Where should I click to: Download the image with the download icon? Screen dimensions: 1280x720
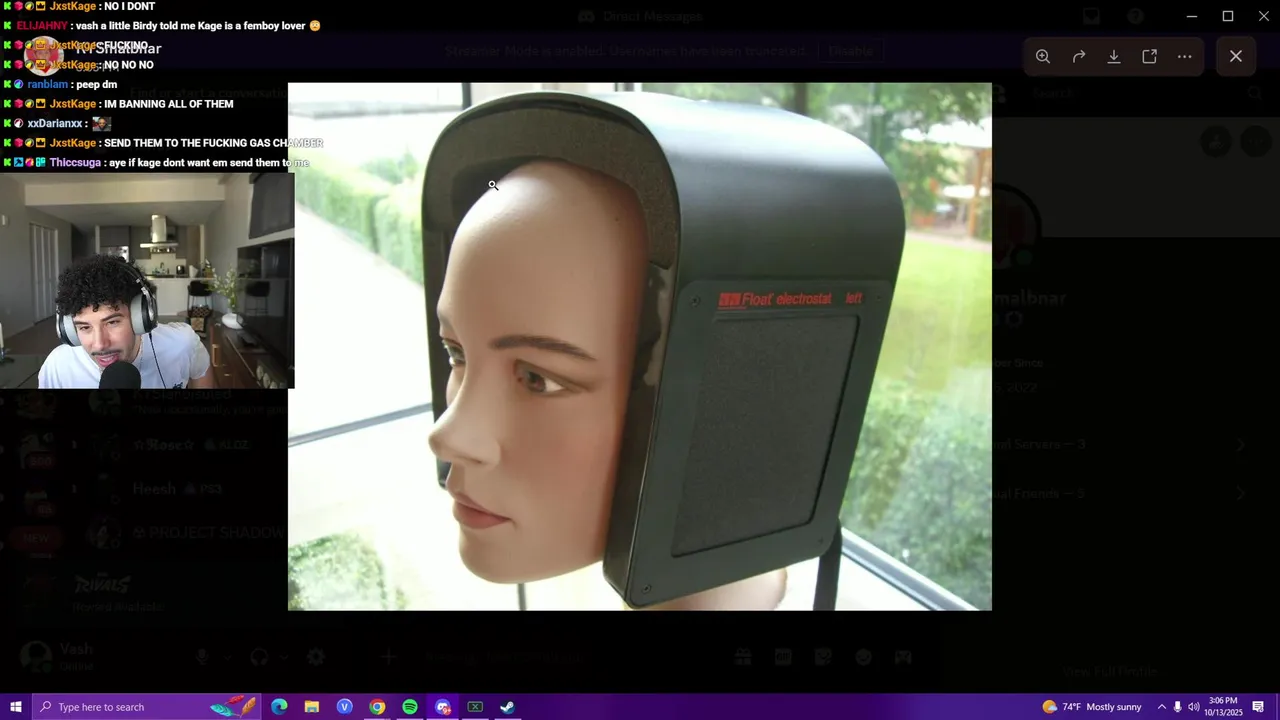tap(1114, 57)
